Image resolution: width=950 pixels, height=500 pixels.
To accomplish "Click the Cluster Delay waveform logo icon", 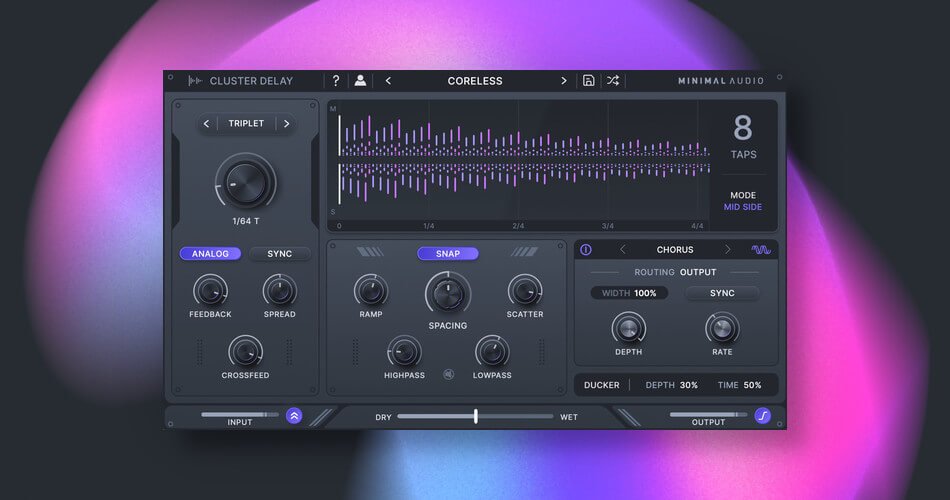I will tap(195, 81).
